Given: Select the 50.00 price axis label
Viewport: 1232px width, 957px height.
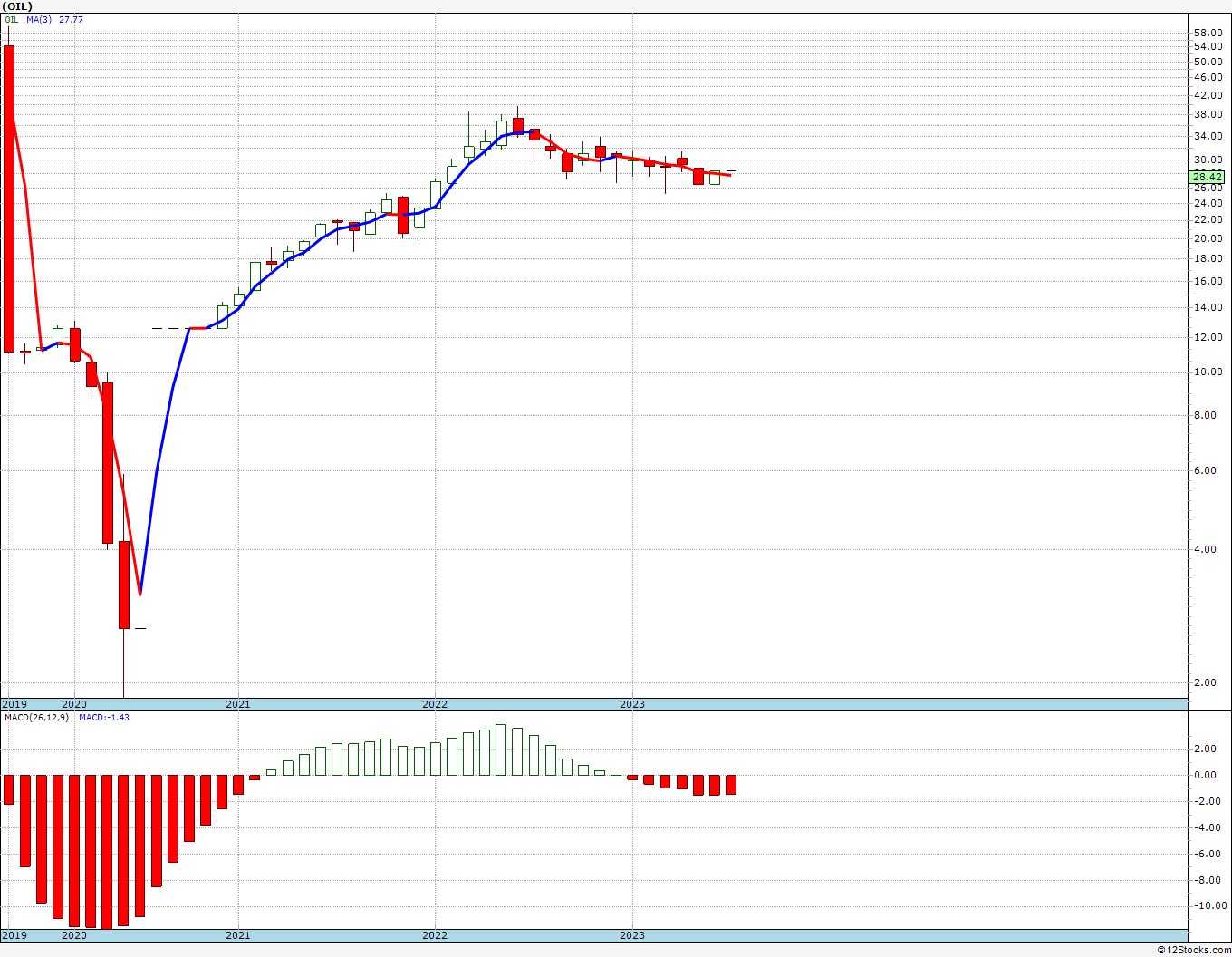Looking at the screenshot, I should [1208, 62].
